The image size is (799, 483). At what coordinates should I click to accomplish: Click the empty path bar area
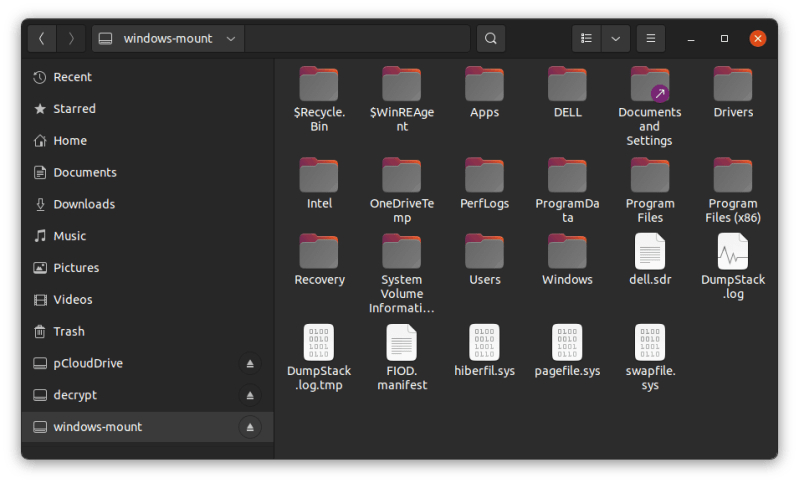[357, 39]
